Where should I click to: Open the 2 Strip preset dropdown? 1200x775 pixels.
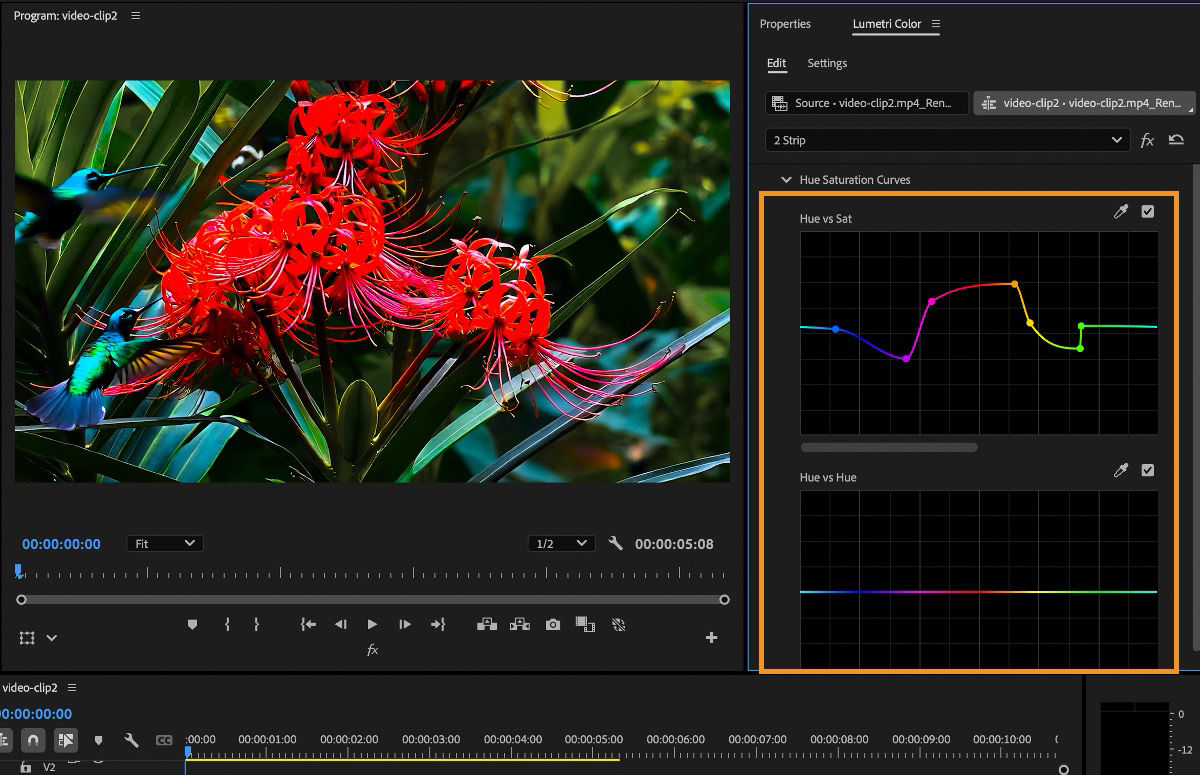pyautogui.click(x=947, y=140)
